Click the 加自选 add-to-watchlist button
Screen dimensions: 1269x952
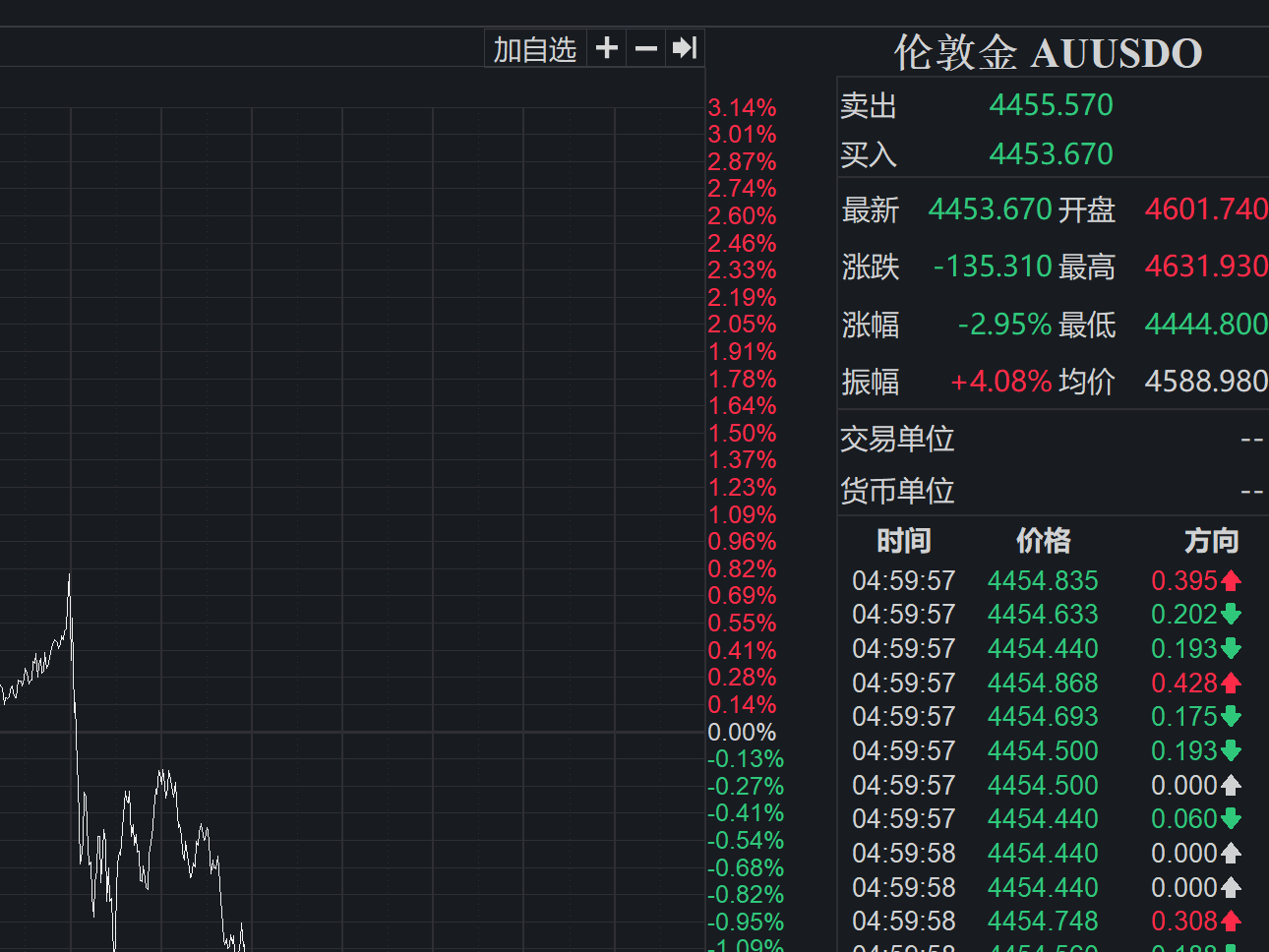(535, 48)
